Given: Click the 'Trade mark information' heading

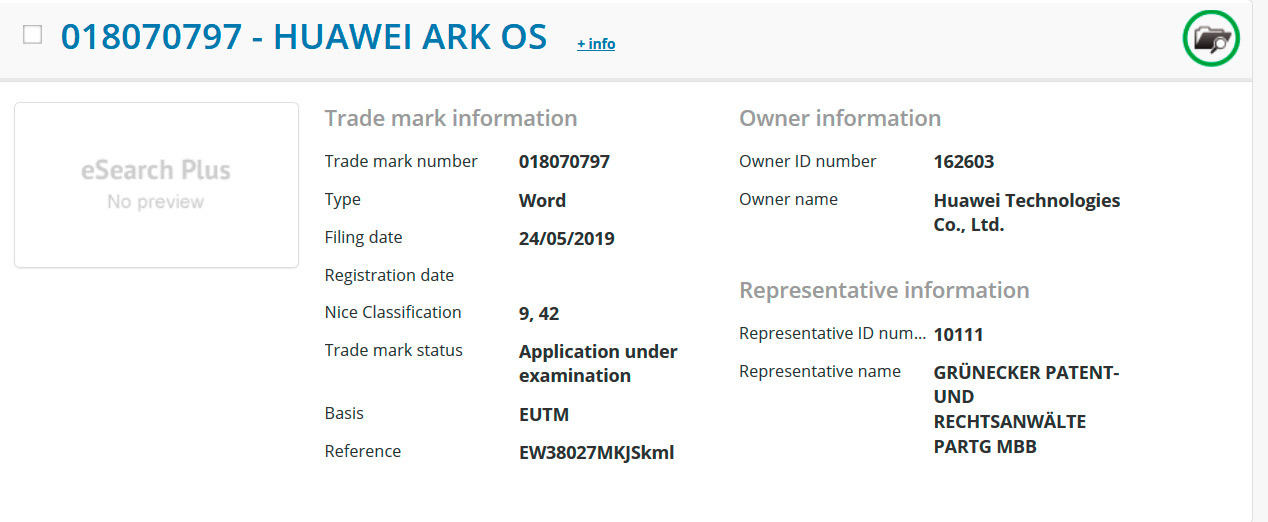Looking at the screenshot, I should (x=450, y=118).
